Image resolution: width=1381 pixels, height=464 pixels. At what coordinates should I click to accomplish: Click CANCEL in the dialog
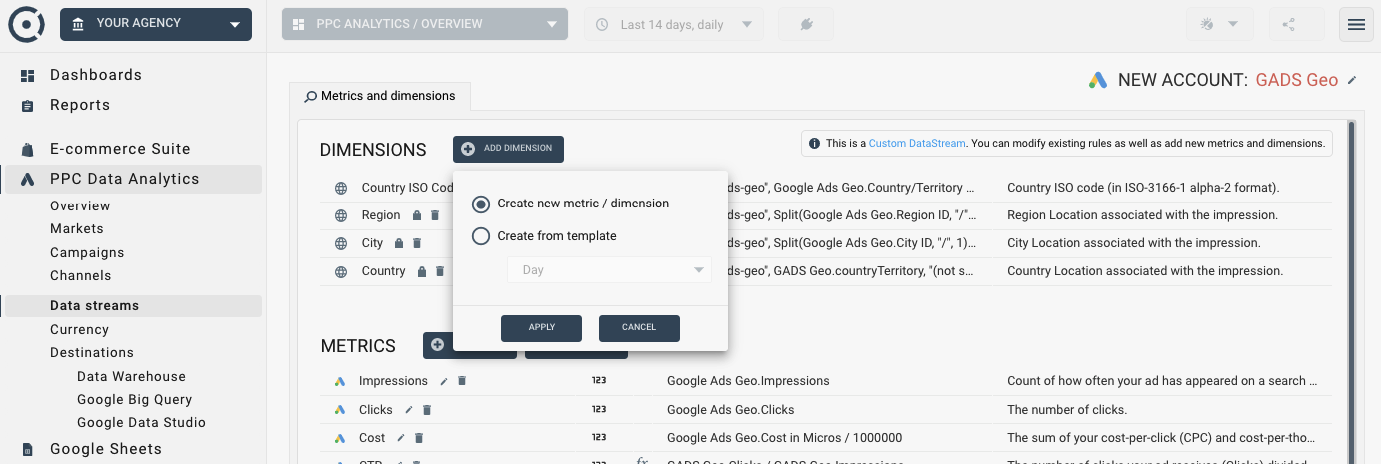point(639,327)
